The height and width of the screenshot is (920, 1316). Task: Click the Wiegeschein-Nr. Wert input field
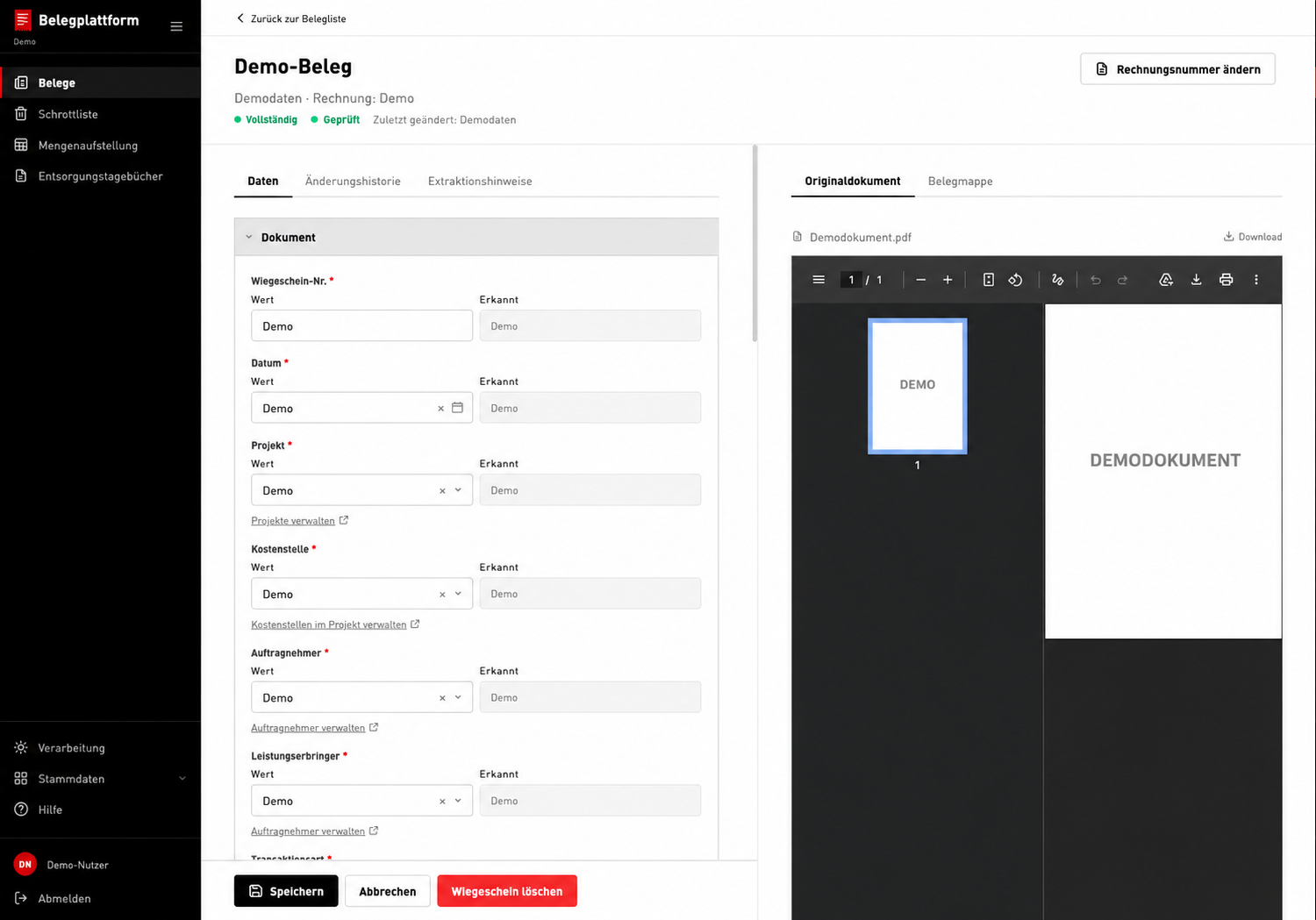point(361,326)
